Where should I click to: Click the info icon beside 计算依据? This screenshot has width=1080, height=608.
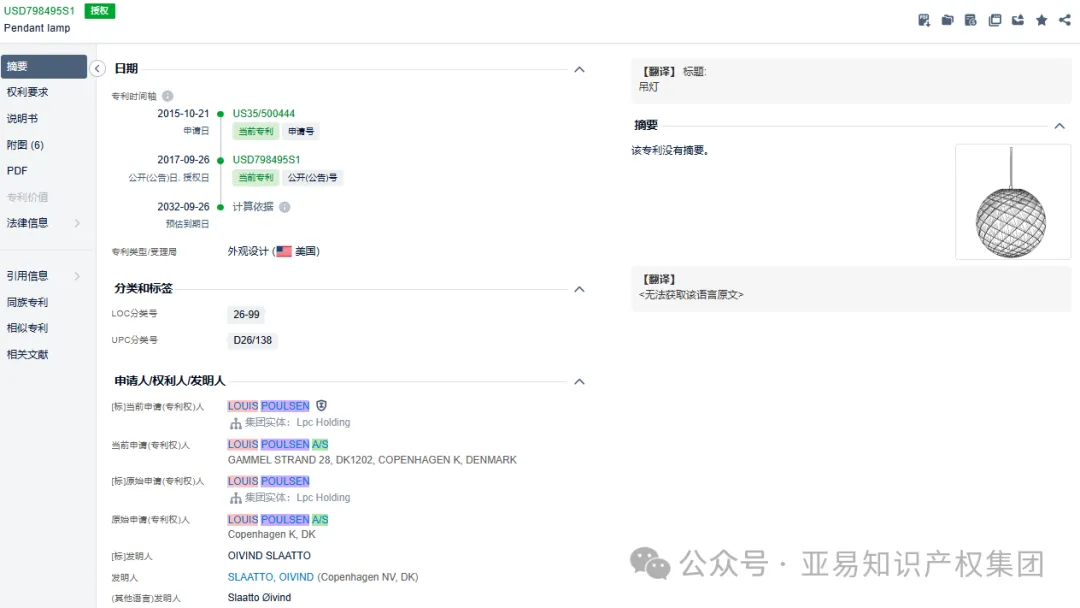[284, 207]
